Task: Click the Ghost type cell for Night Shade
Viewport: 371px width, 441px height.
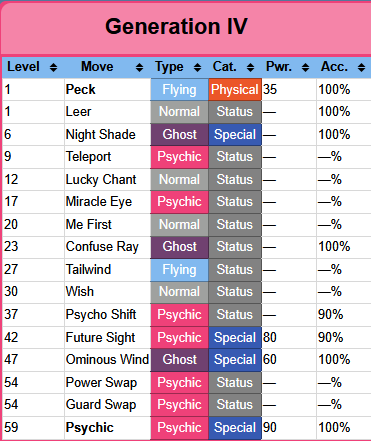Action: [179, 135]
